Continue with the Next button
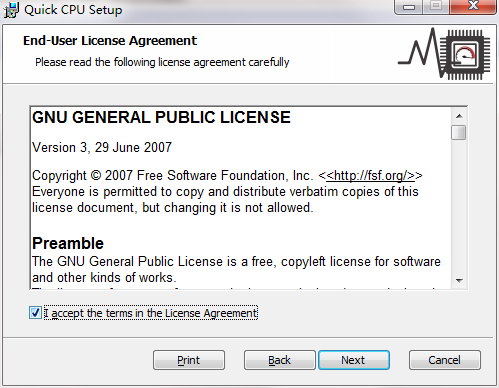The height and width of the screenshot is (388, 499). pyautogui.click(x=354, y=360)
